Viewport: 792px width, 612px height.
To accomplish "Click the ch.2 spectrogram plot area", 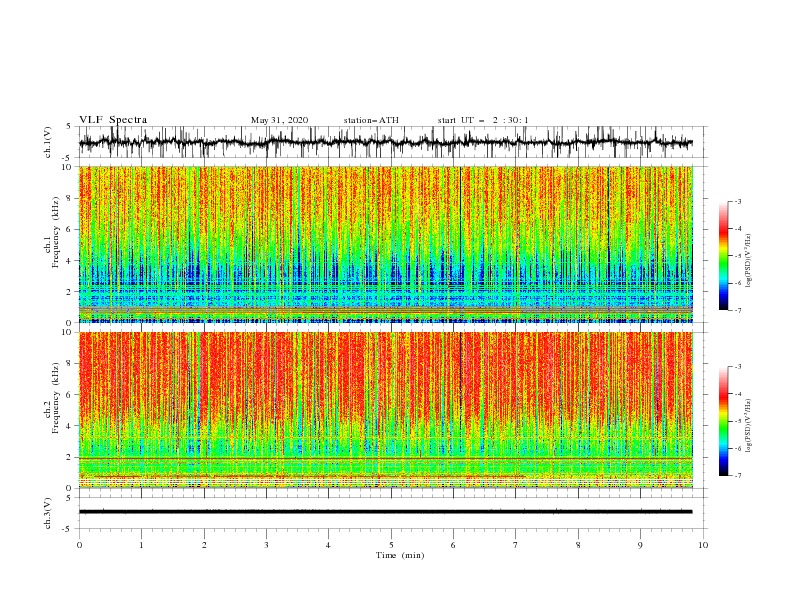I will [x=386, y=410].
